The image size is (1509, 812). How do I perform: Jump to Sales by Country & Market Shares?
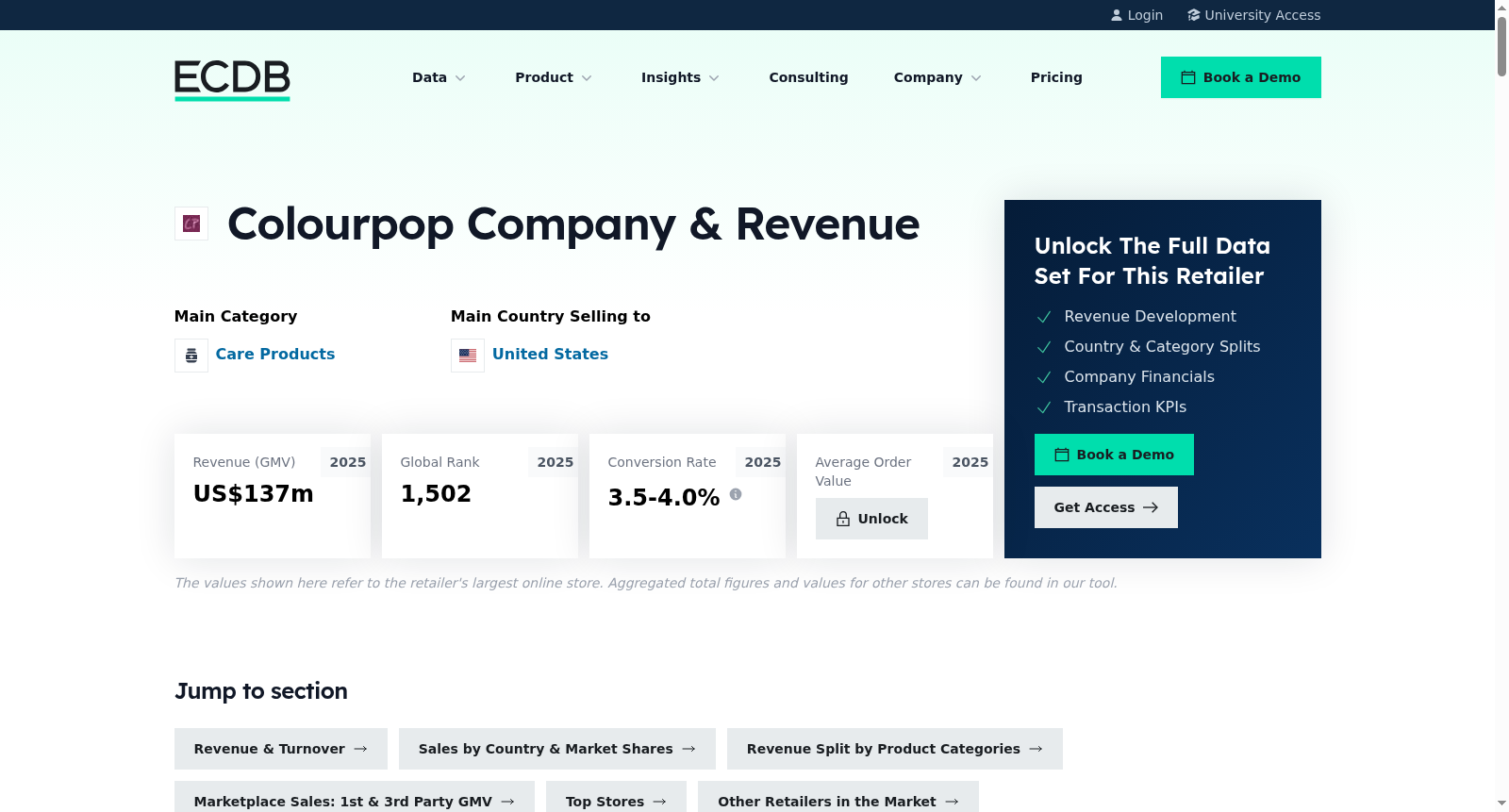(557, 749)
